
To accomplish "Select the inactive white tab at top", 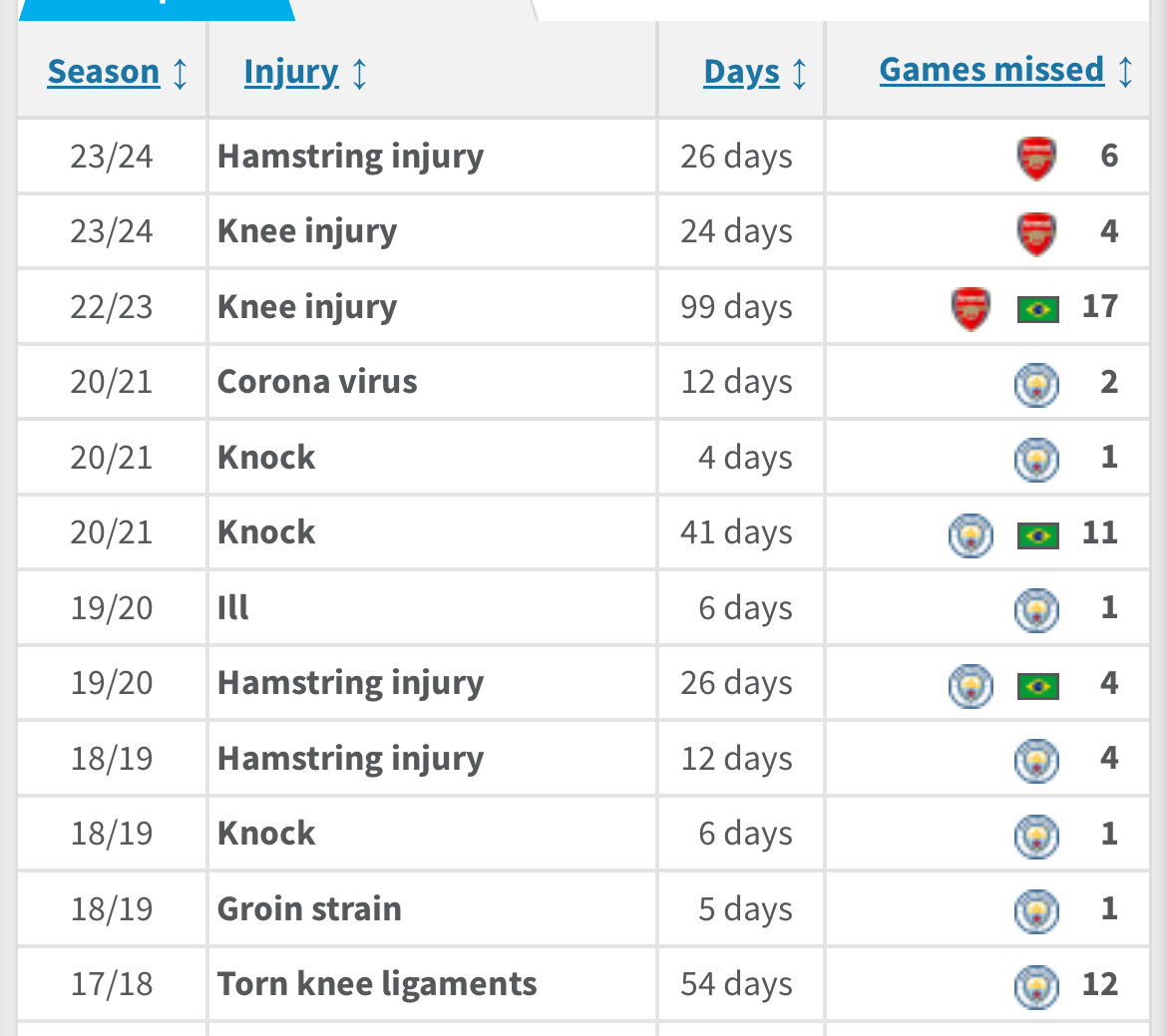I will [x=841, y=10].
